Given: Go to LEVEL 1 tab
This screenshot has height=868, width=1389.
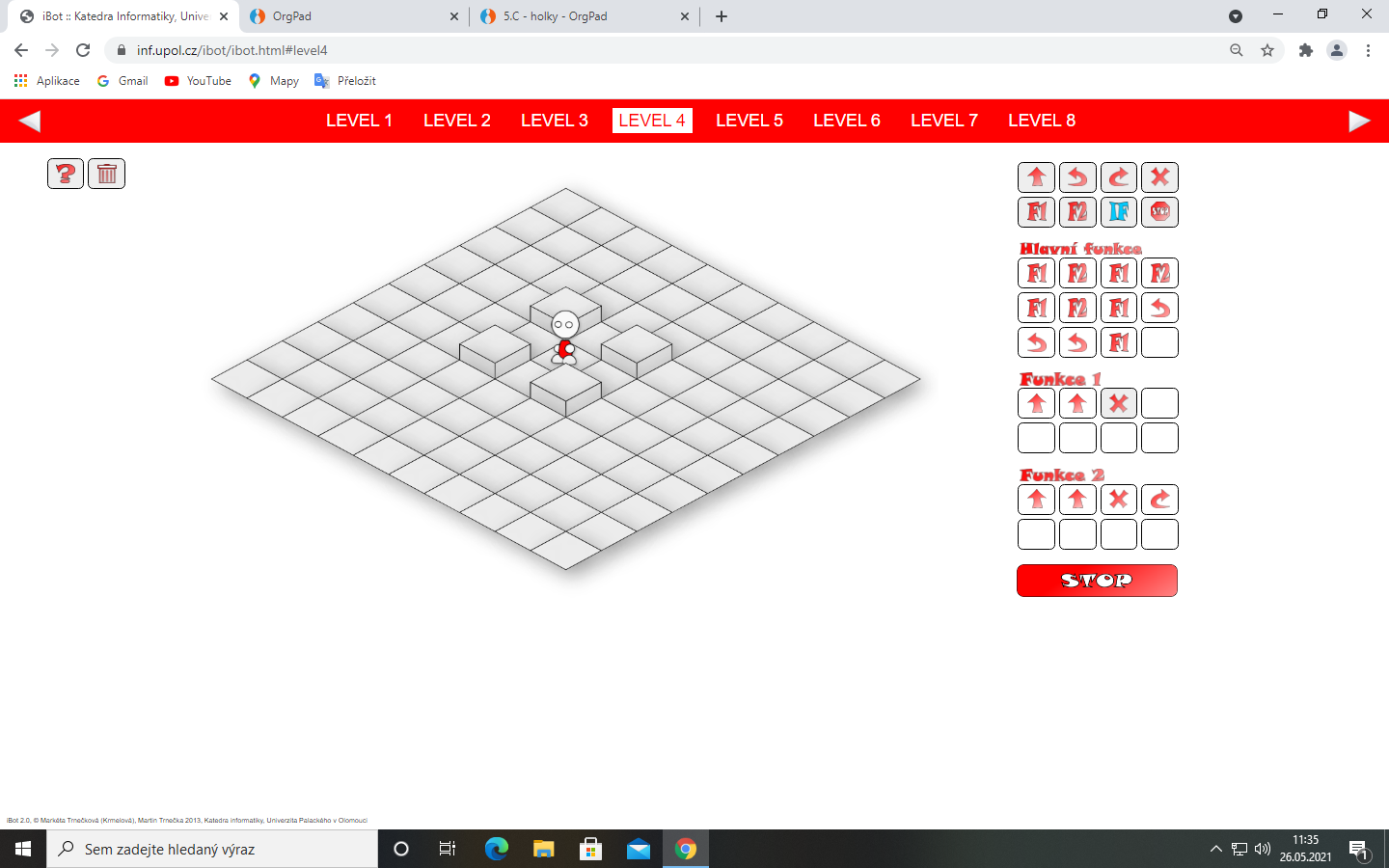Looking at the screenshot, I should (359, 121).
